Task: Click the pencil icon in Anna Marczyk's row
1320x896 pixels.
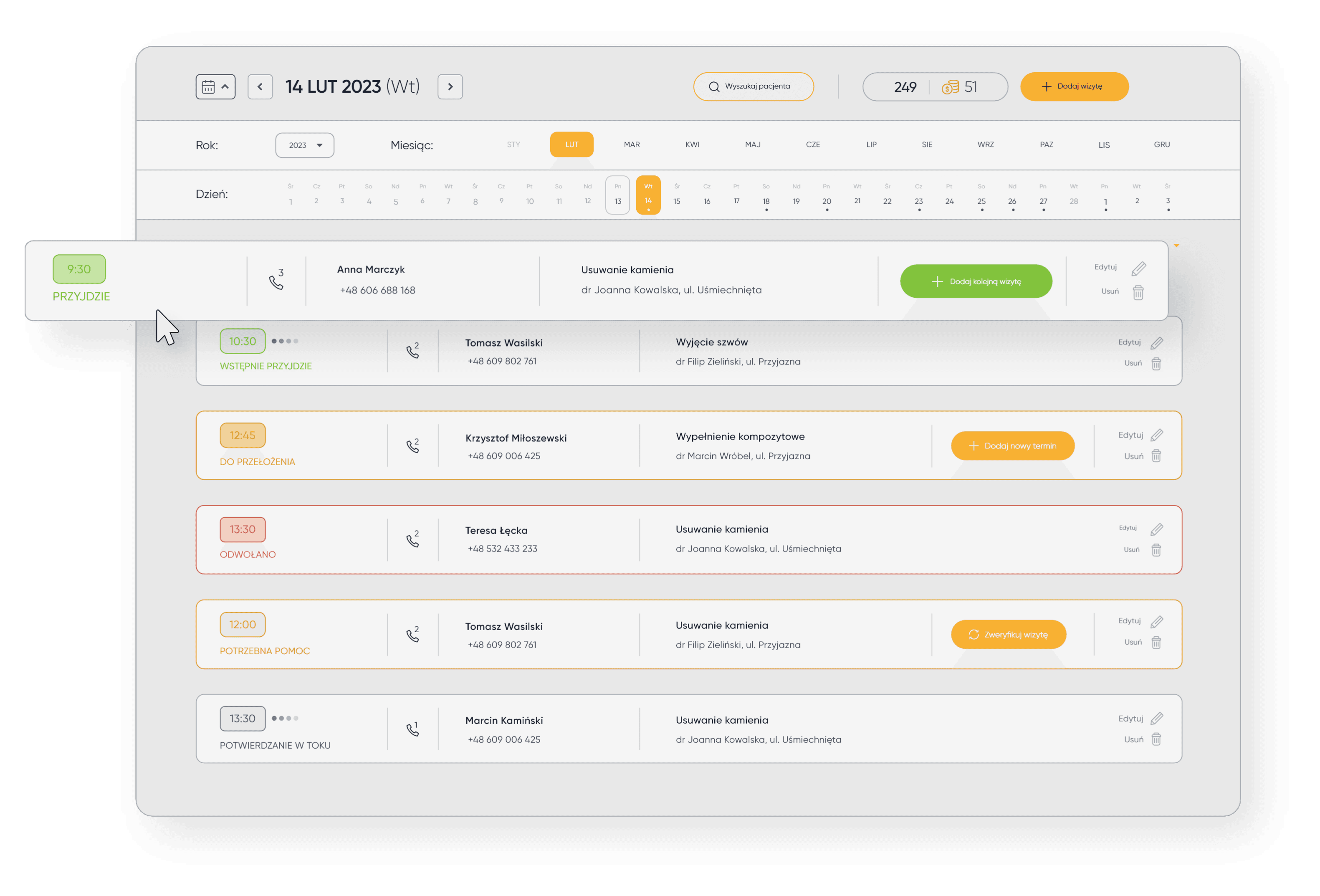Action: pos(1138,268)
